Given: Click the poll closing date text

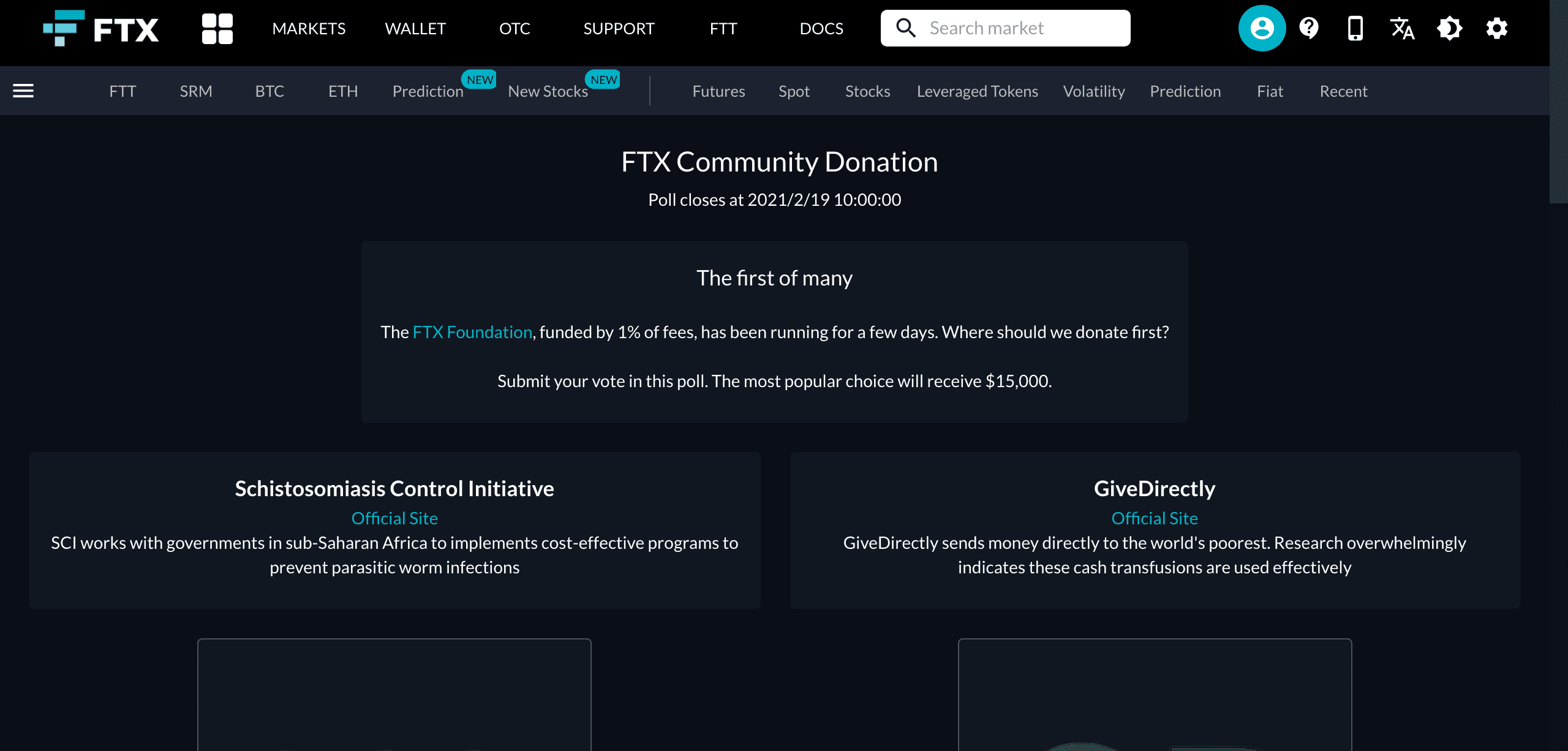Looking at the screenshot, I should click(774, 200).
